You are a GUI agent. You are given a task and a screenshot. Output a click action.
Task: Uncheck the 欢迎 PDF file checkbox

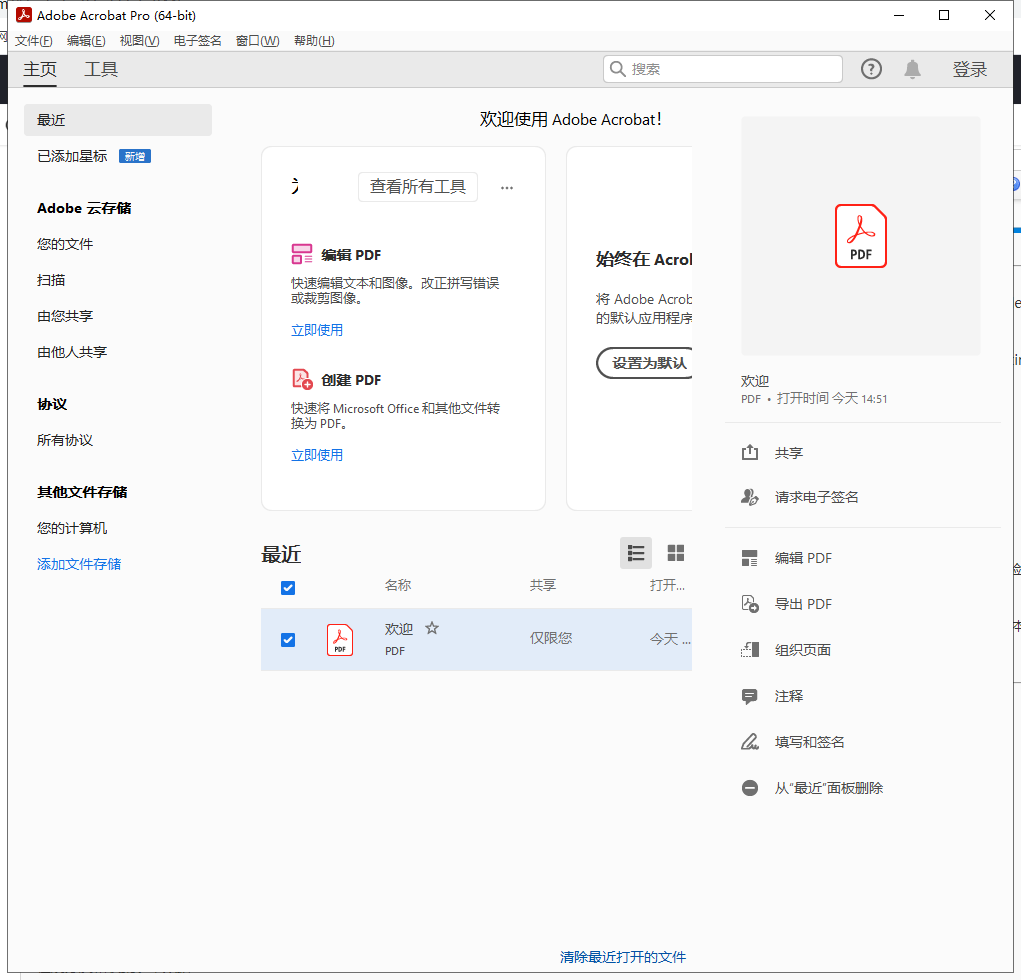click(287, 640)
